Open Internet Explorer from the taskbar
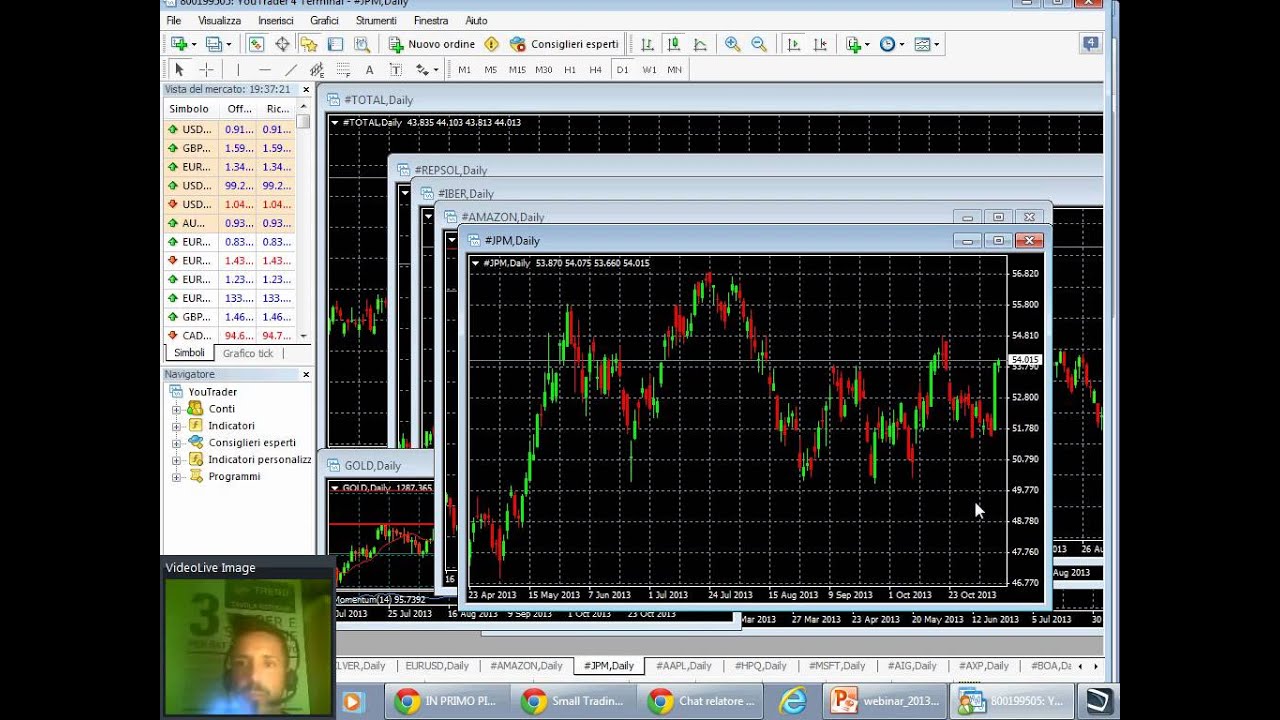This screenshot has width=1280, height=720. coord(793,701)
